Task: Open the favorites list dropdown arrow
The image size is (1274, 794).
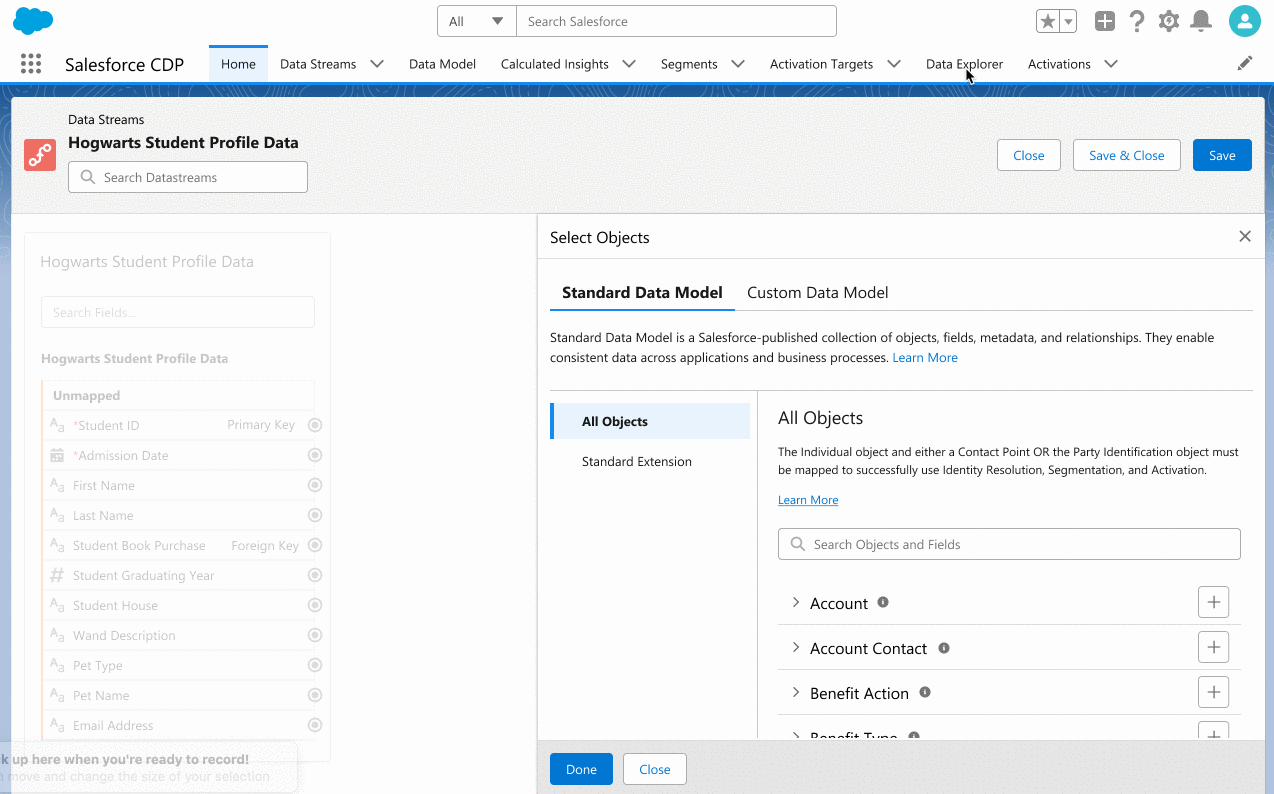Action: pyautogui.click(x=1068, y=21)
